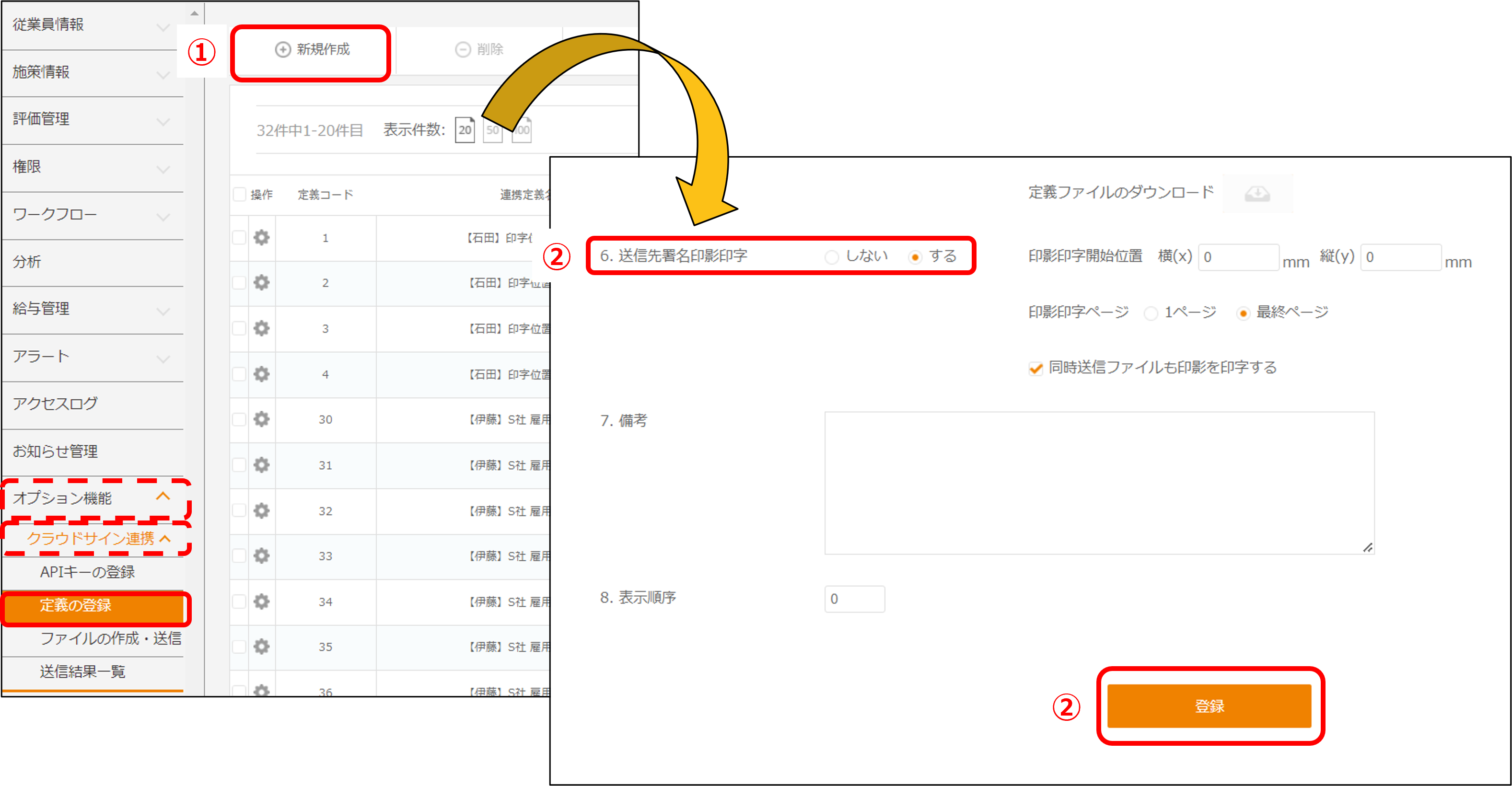Click the 新規作成 button

[311, 50]
